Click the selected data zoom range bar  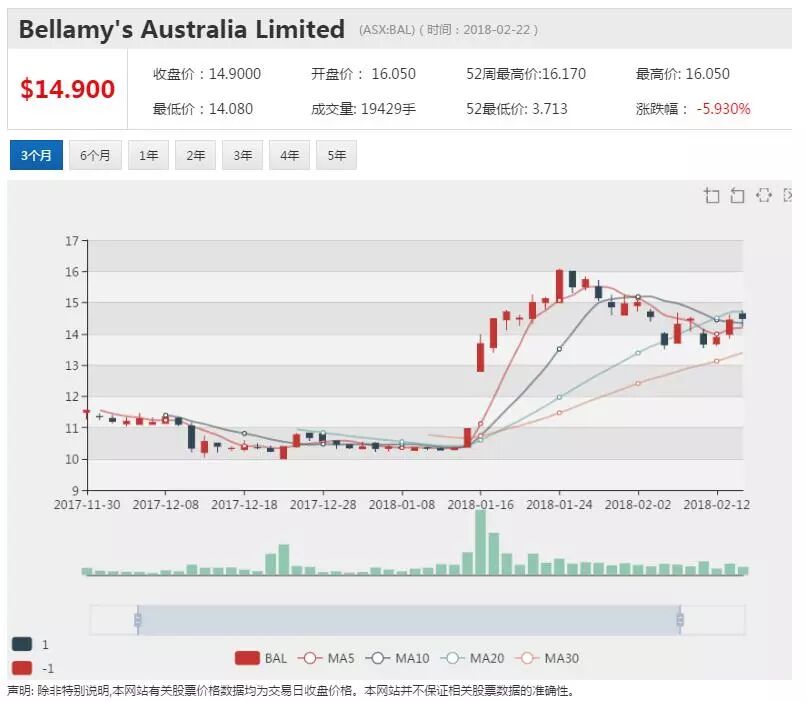(409, 620)
